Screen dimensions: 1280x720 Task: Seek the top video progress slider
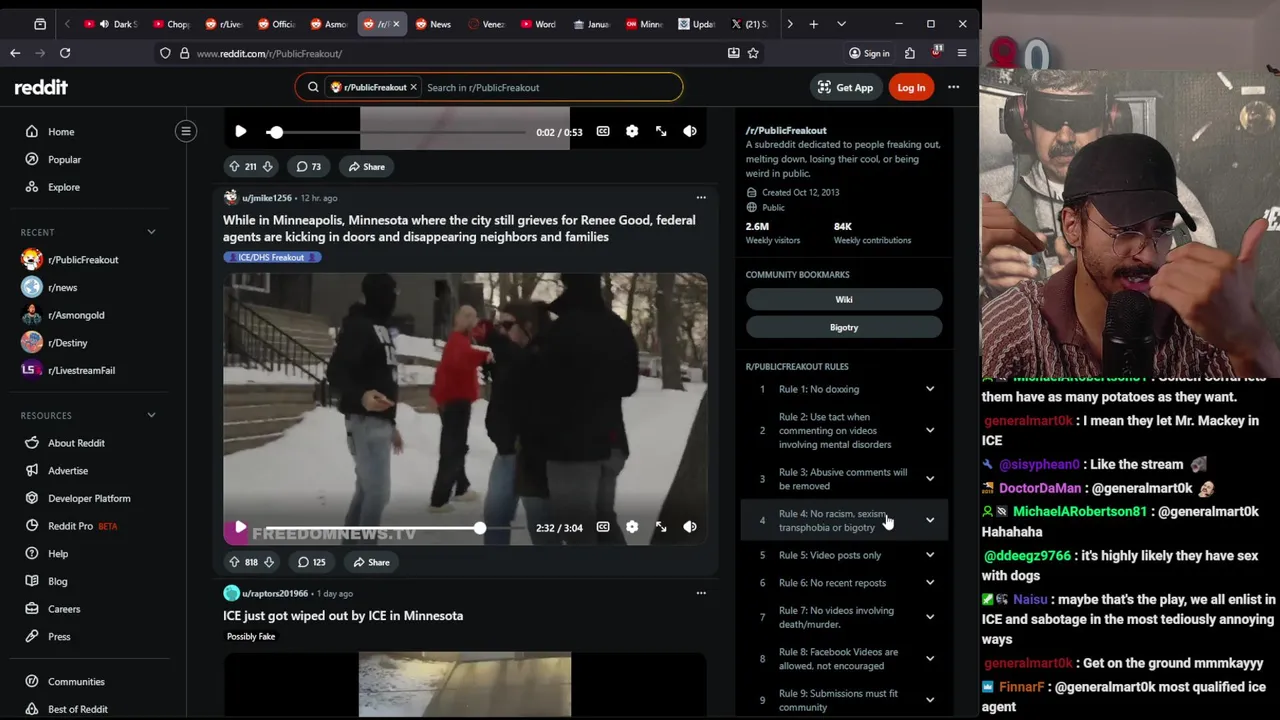pyautogui.click(x=395, y=132)
